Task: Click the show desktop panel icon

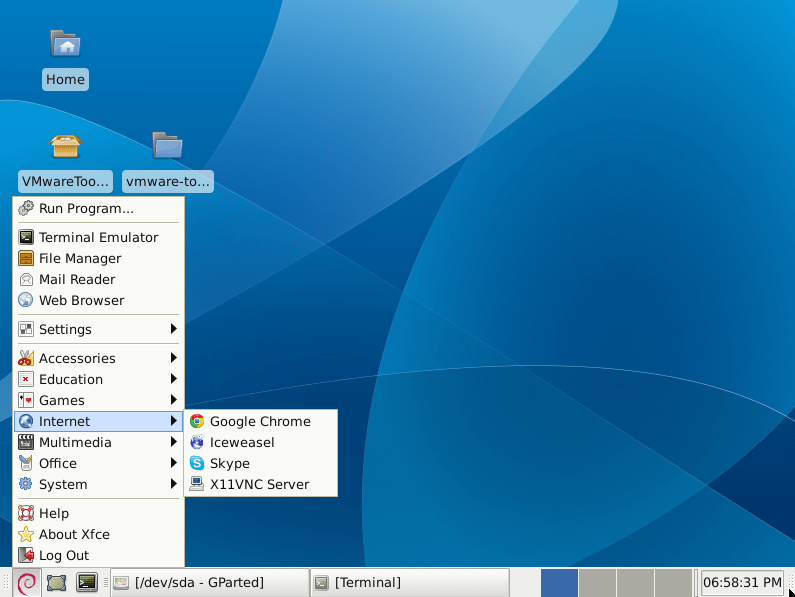Action: [x=56, y=582]
